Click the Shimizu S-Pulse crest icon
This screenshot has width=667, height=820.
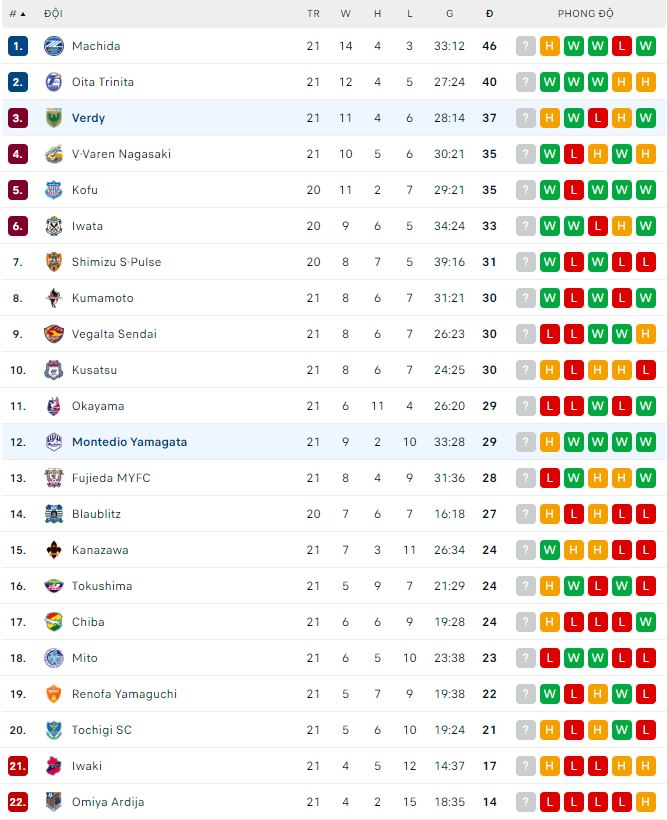[54, 262]
